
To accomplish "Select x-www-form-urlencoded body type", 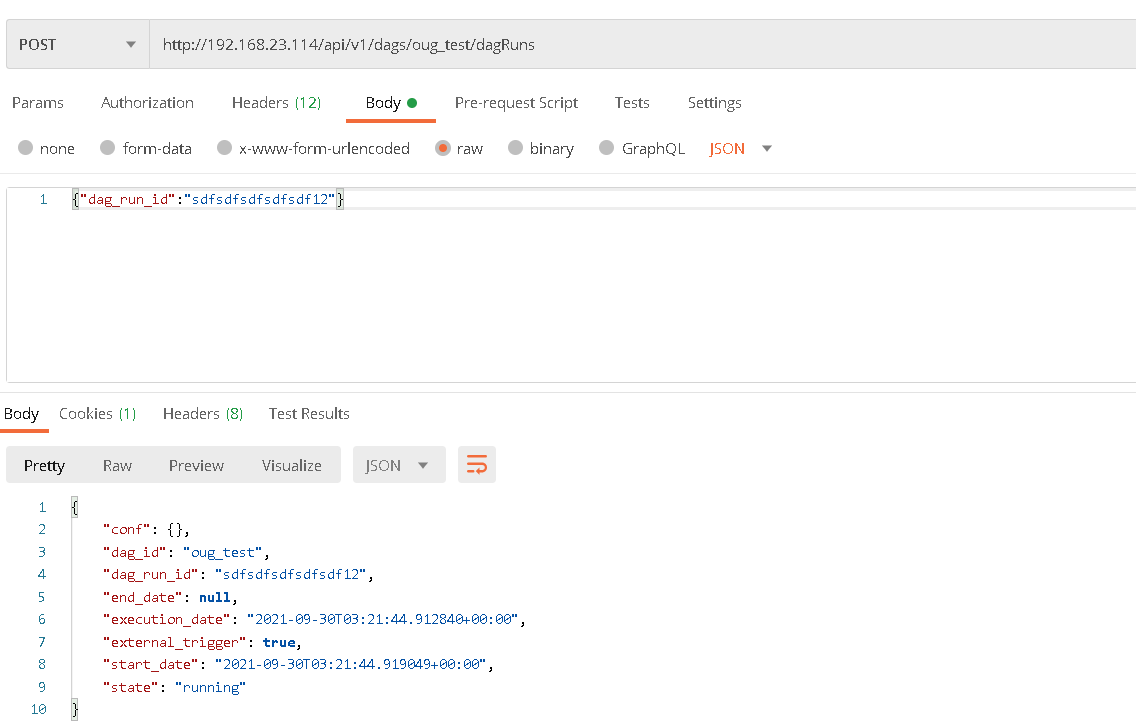I will pos(313,149).
